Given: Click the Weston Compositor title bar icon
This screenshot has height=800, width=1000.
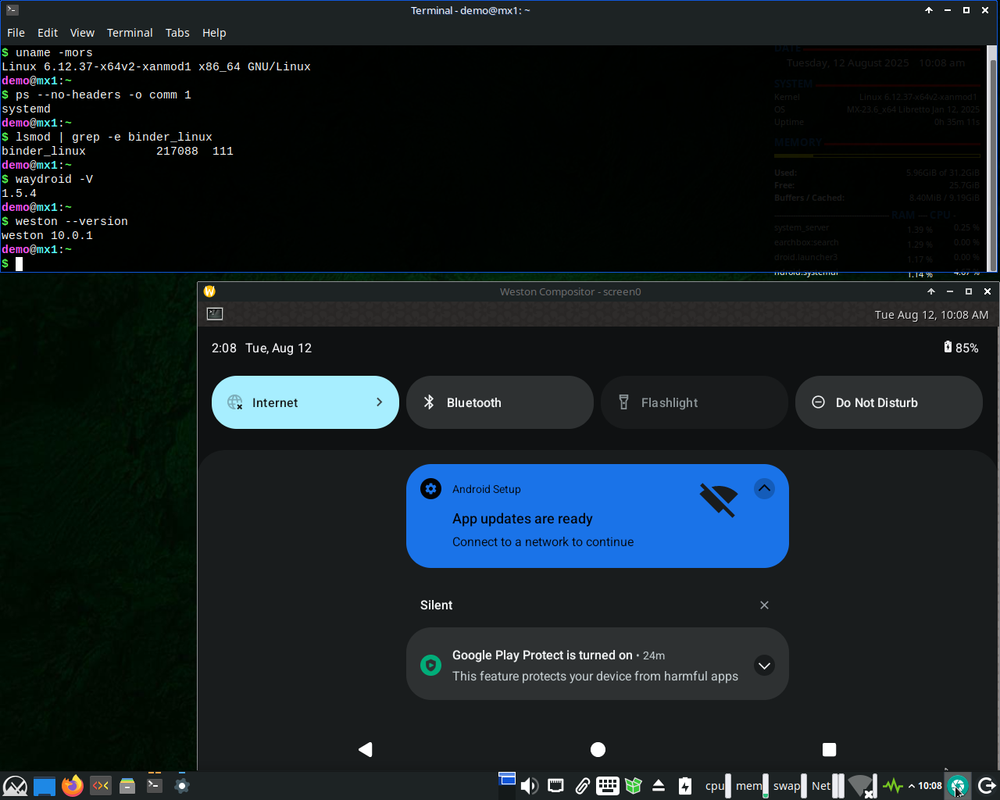Looking at the screenshot, I should (209, 292).
